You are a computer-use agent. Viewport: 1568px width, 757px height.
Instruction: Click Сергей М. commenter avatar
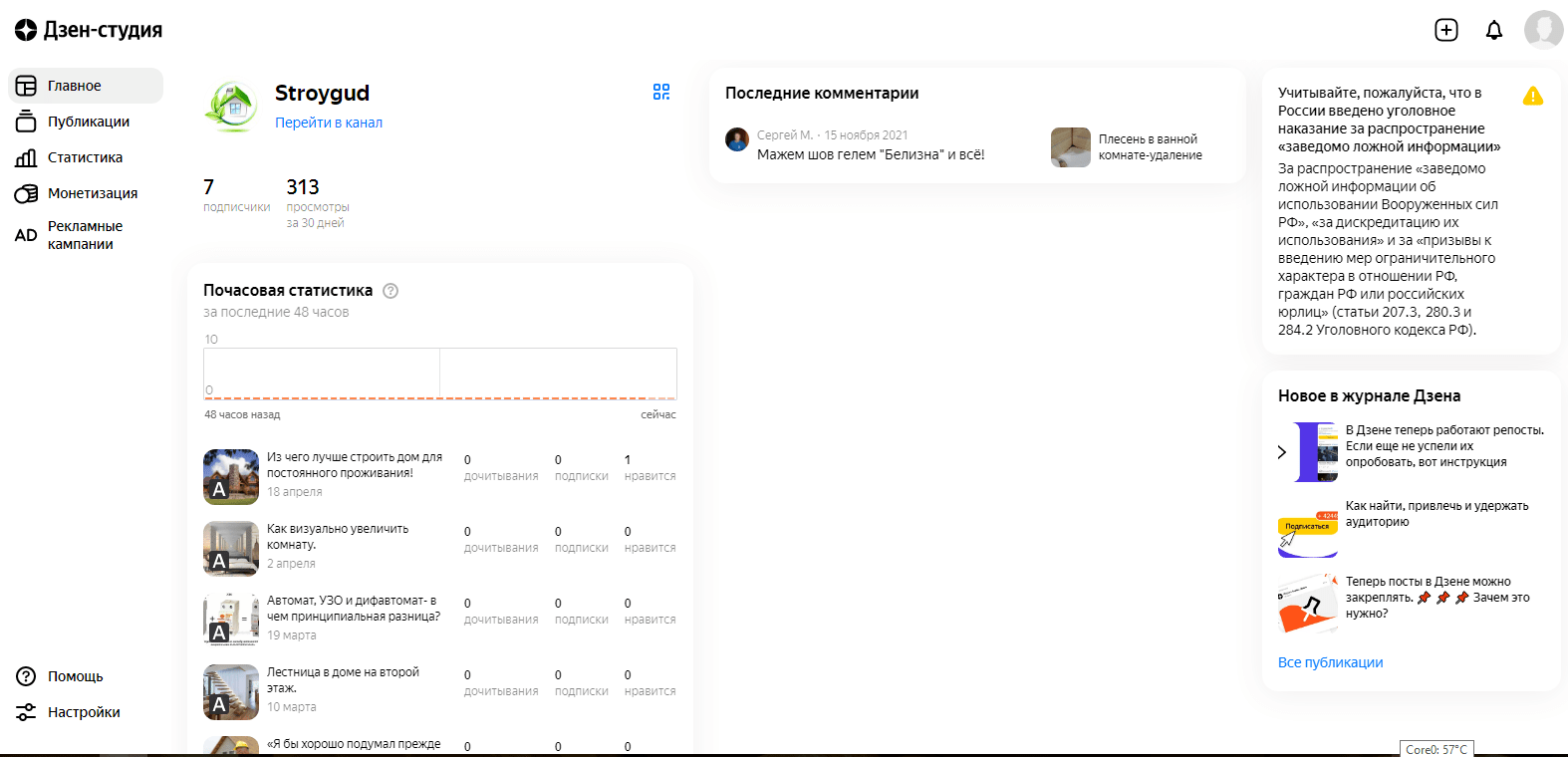pyautogui.click(x=737, y=139)
